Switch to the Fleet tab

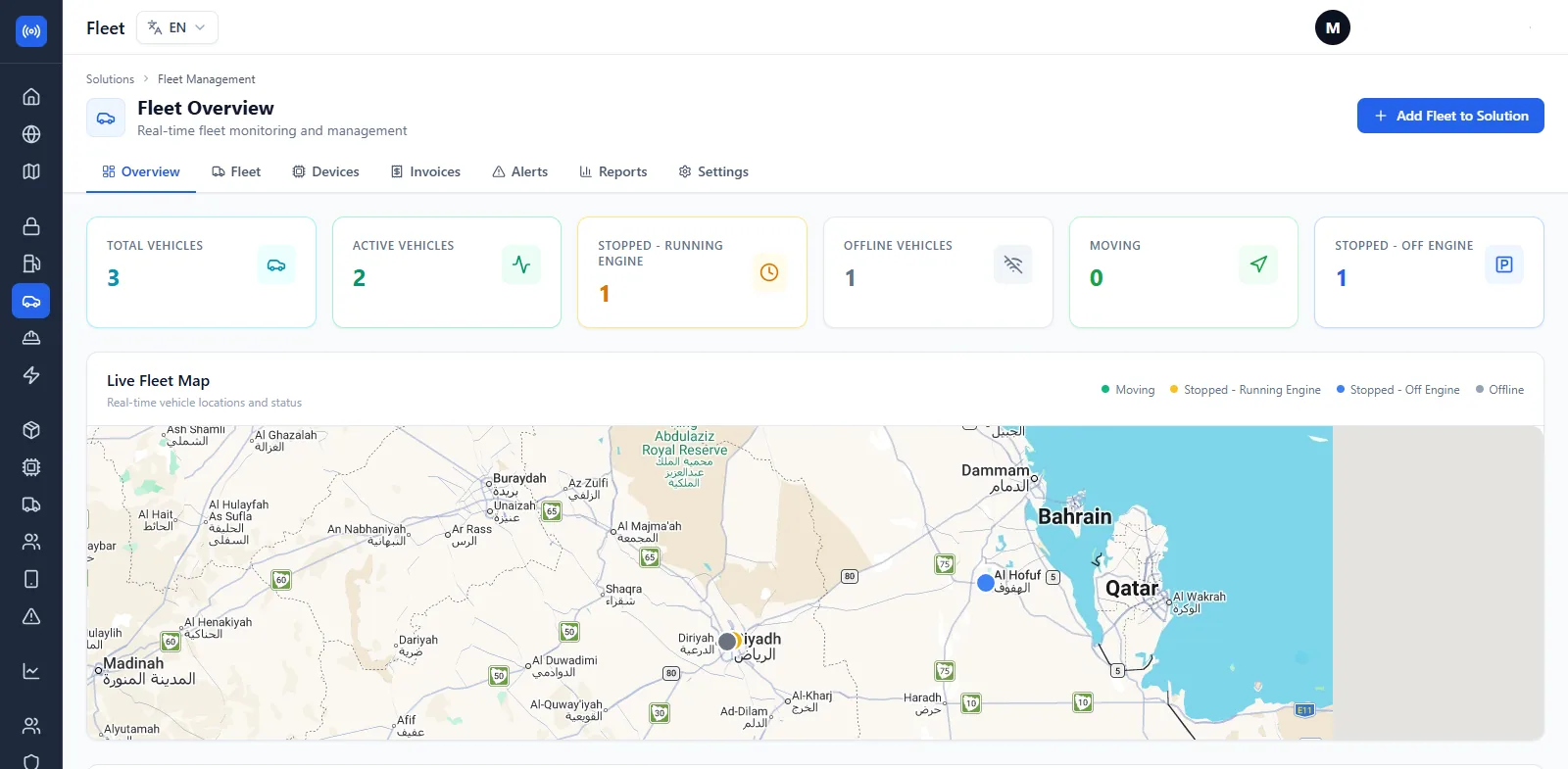point(236,171)
